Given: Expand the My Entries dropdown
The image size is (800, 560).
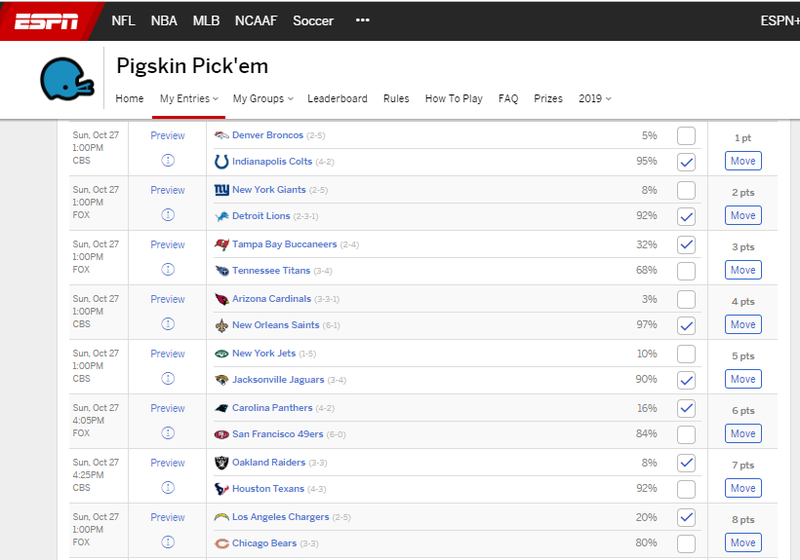Looking at the screenshot, I should click(x=189, y=98).
